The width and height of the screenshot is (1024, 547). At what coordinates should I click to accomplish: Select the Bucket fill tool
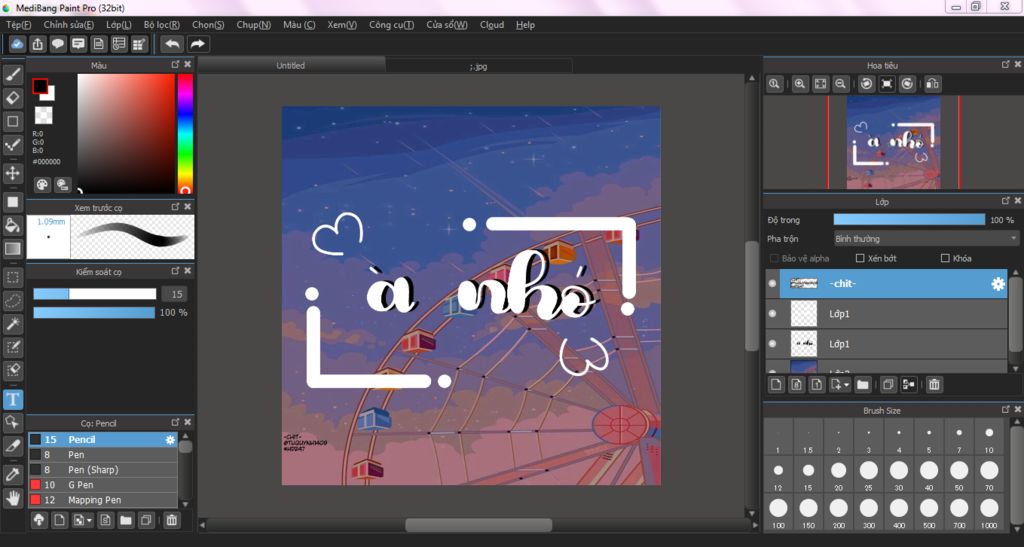12,225
